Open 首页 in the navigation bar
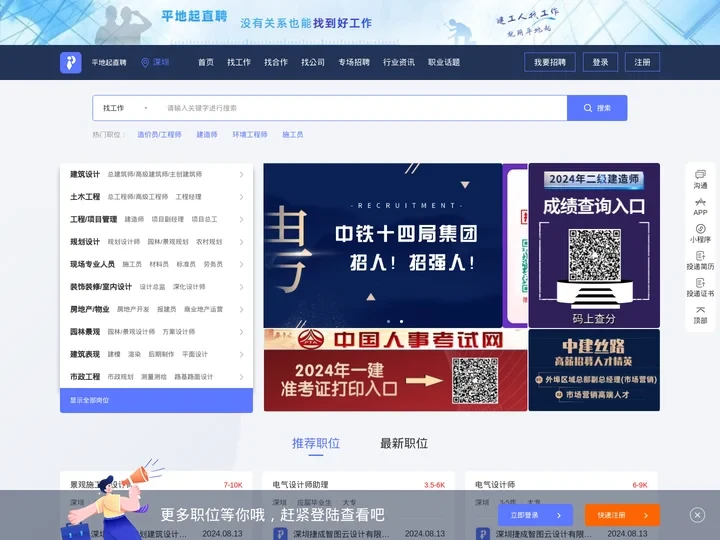The image size is (720, 540). pyautogui.click(x=206, y=62)
